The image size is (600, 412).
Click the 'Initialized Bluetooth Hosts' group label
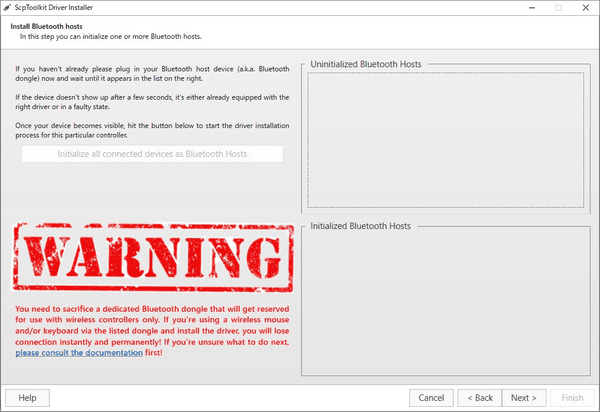[360, 226]
